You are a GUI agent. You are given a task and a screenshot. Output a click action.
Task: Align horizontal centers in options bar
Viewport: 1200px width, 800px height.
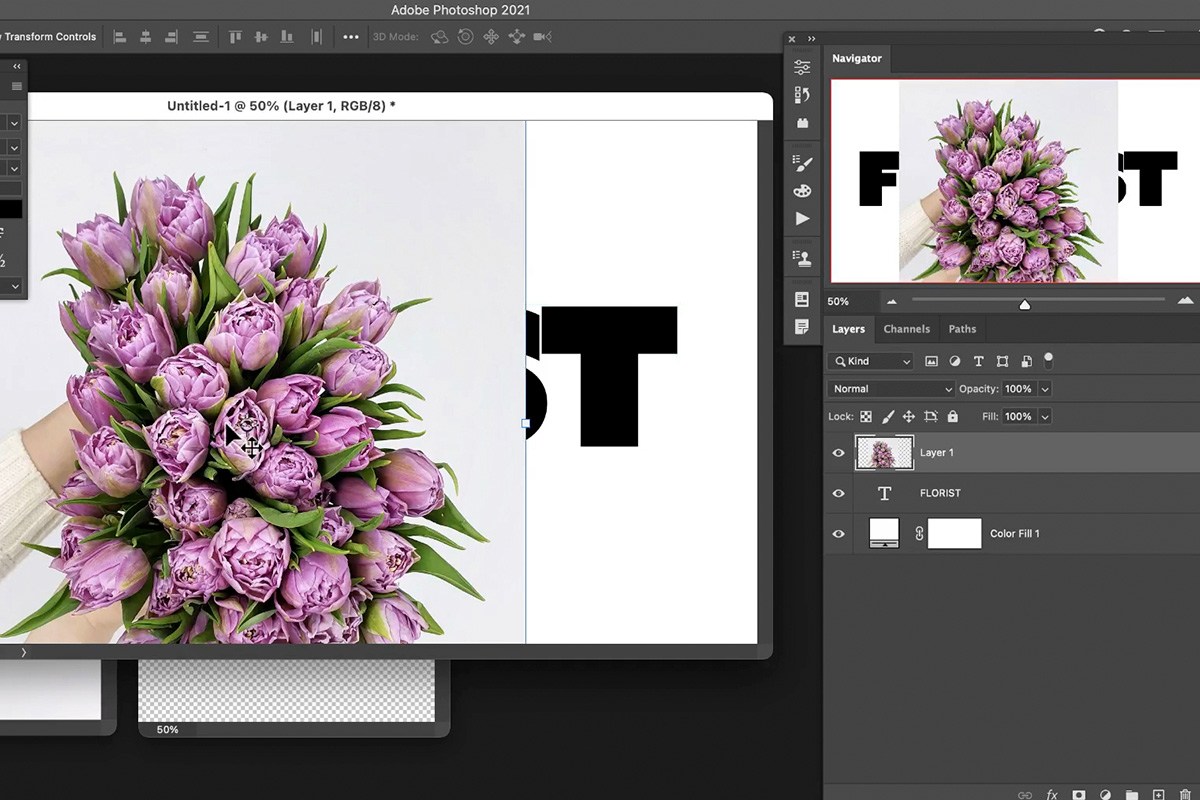coord(146,37)
